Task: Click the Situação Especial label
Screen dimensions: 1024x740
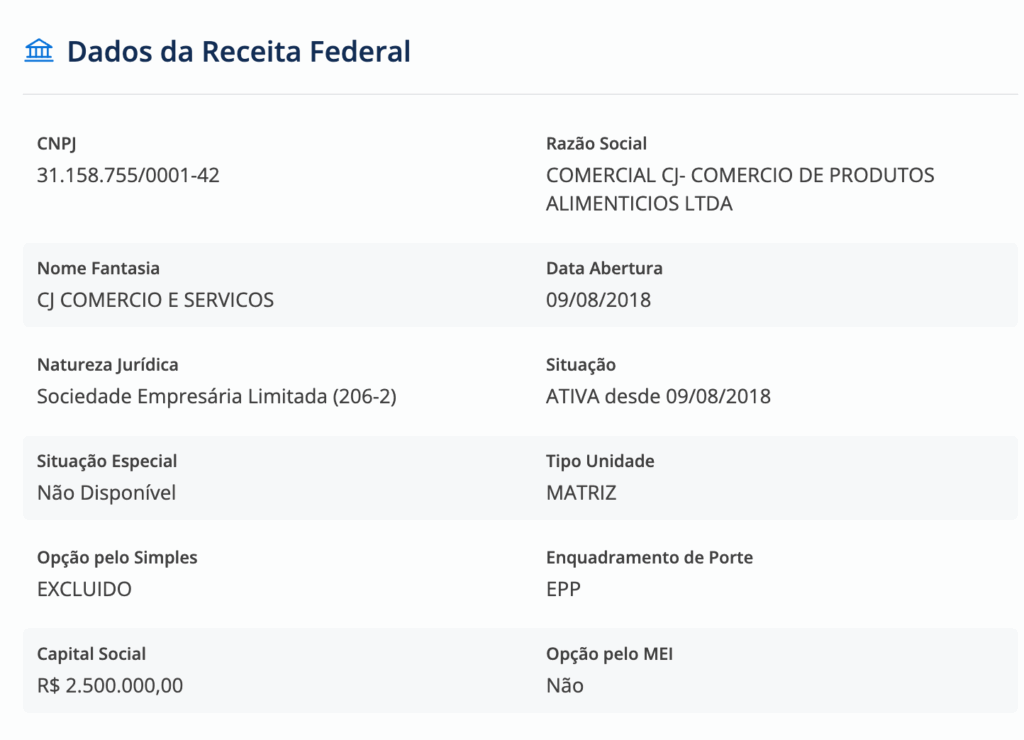Action: point(107,461)
